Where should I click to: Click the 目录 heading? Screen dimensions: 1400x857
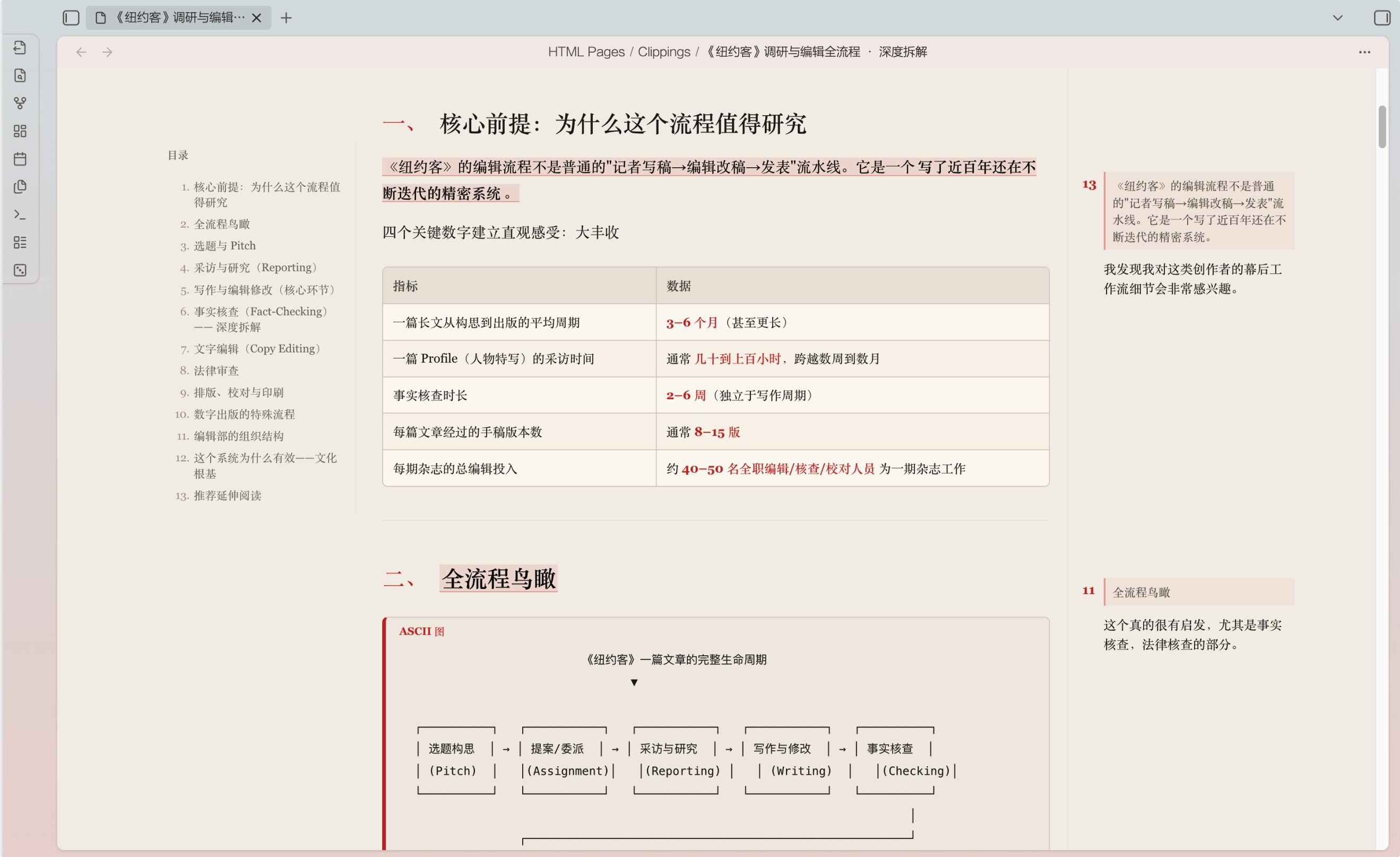(x=178, y=155)
